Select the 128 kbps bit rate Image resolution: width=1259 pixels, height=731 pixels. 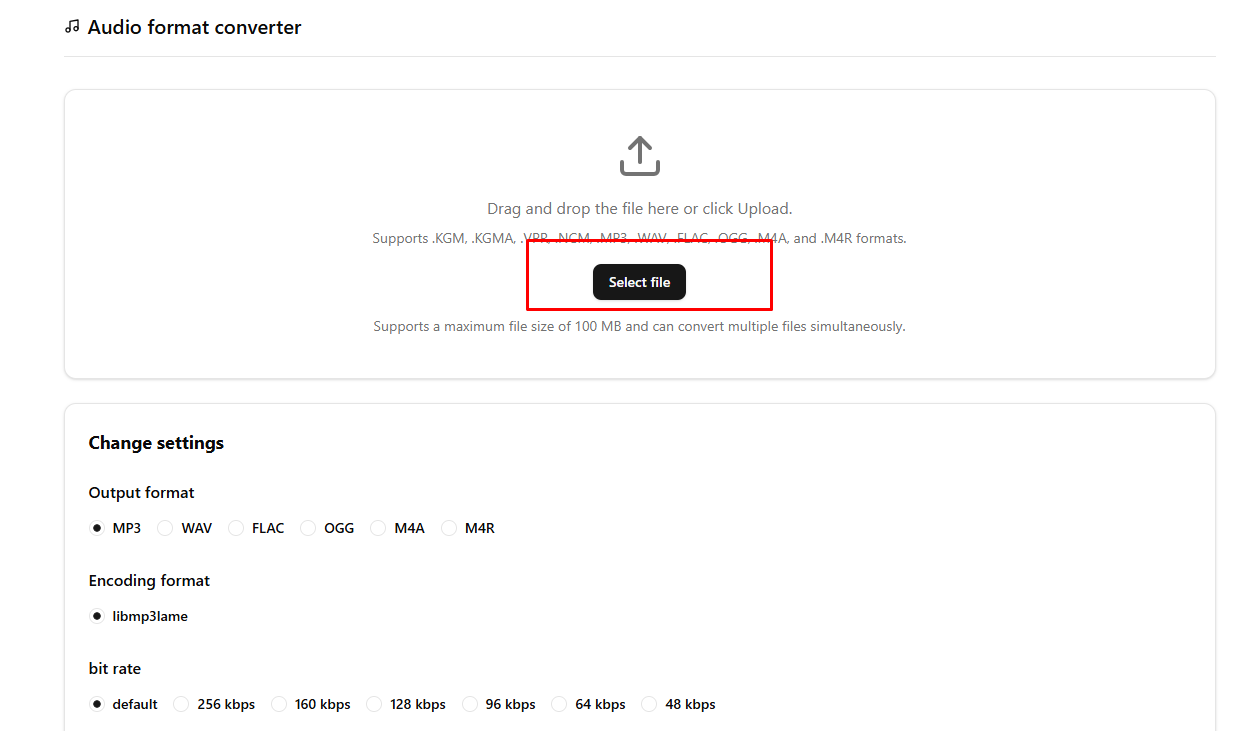point(373,704)
